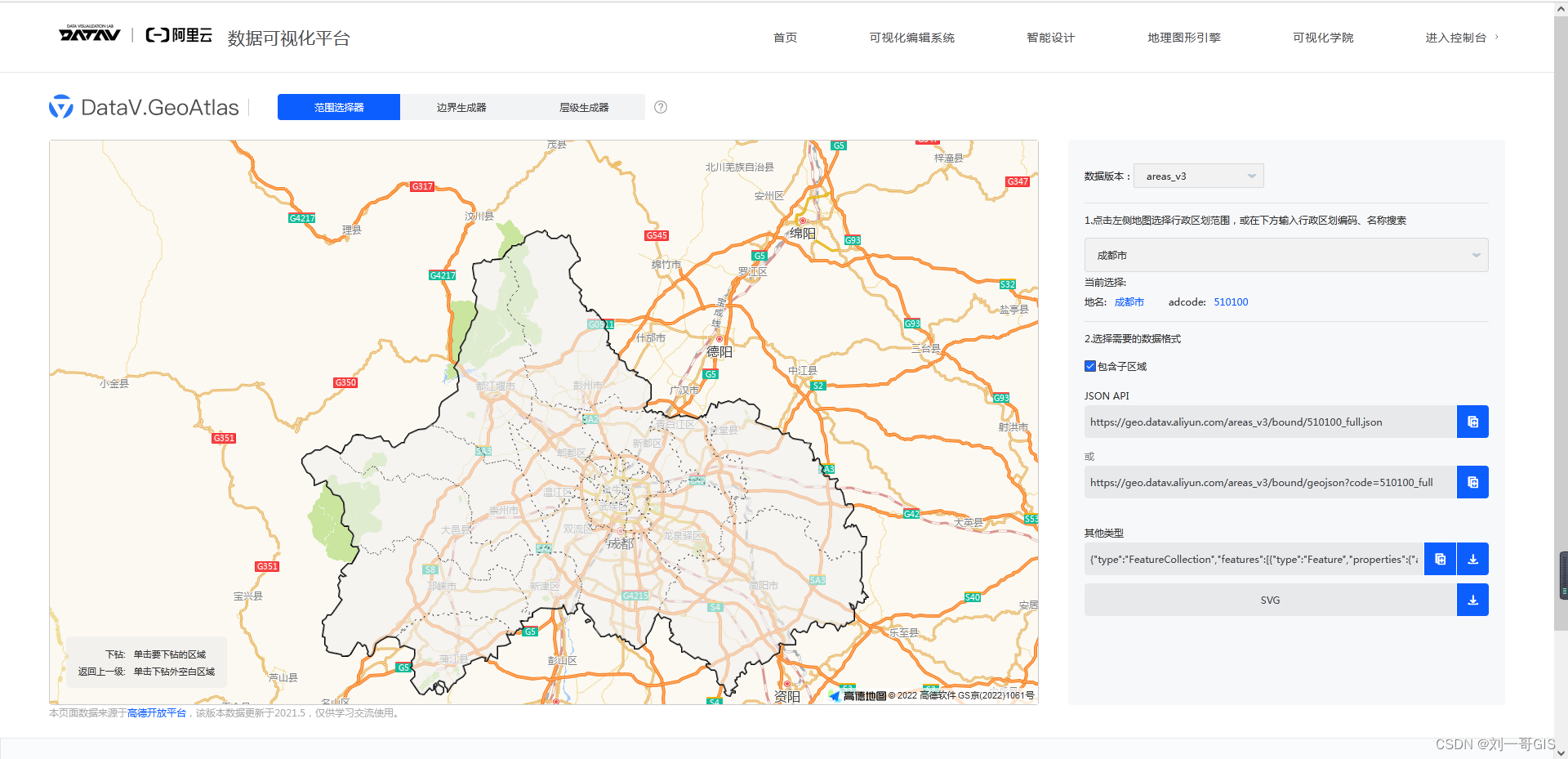Click the 资阳 city label on map

[x=787, y=696]
